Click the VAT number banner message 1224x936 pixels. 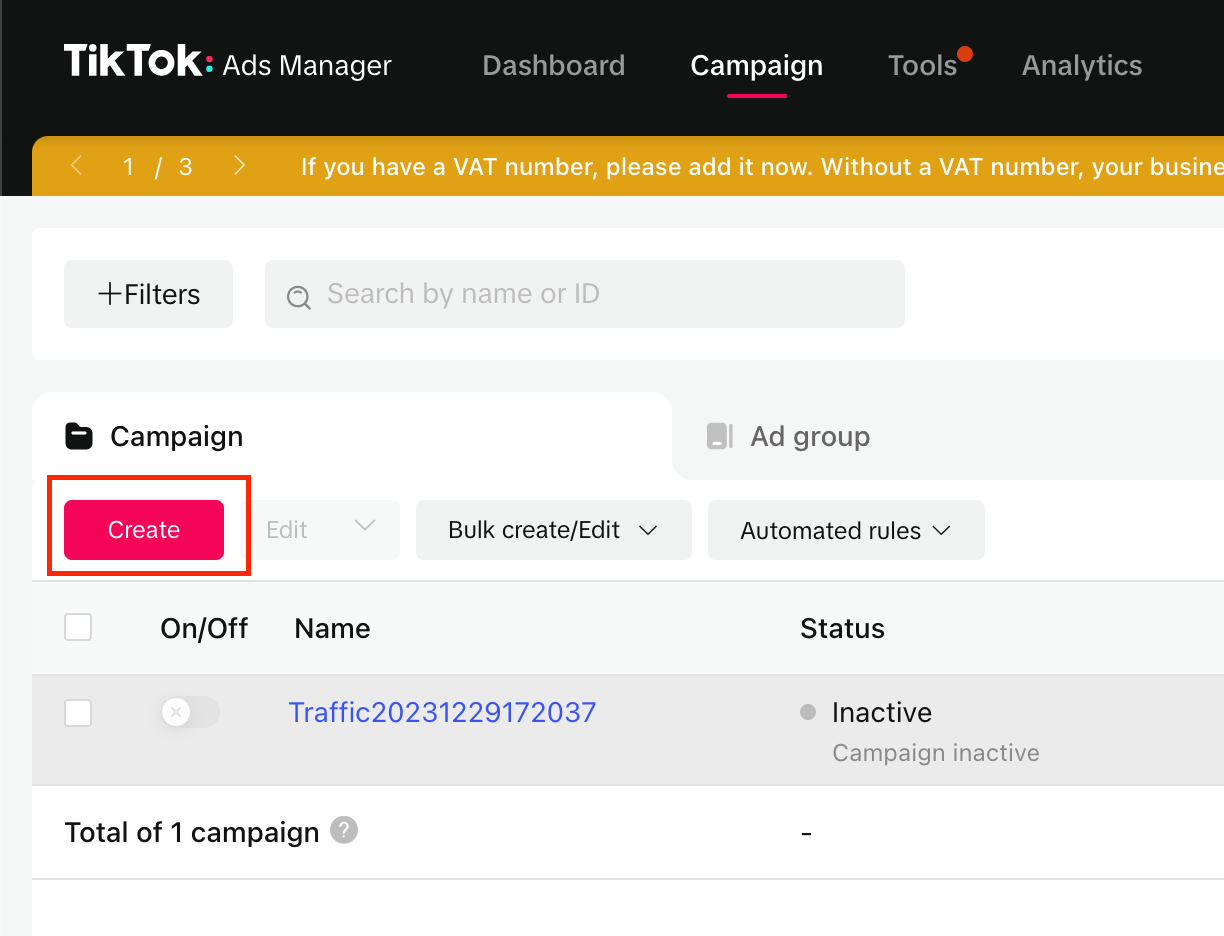click(762, 167)
